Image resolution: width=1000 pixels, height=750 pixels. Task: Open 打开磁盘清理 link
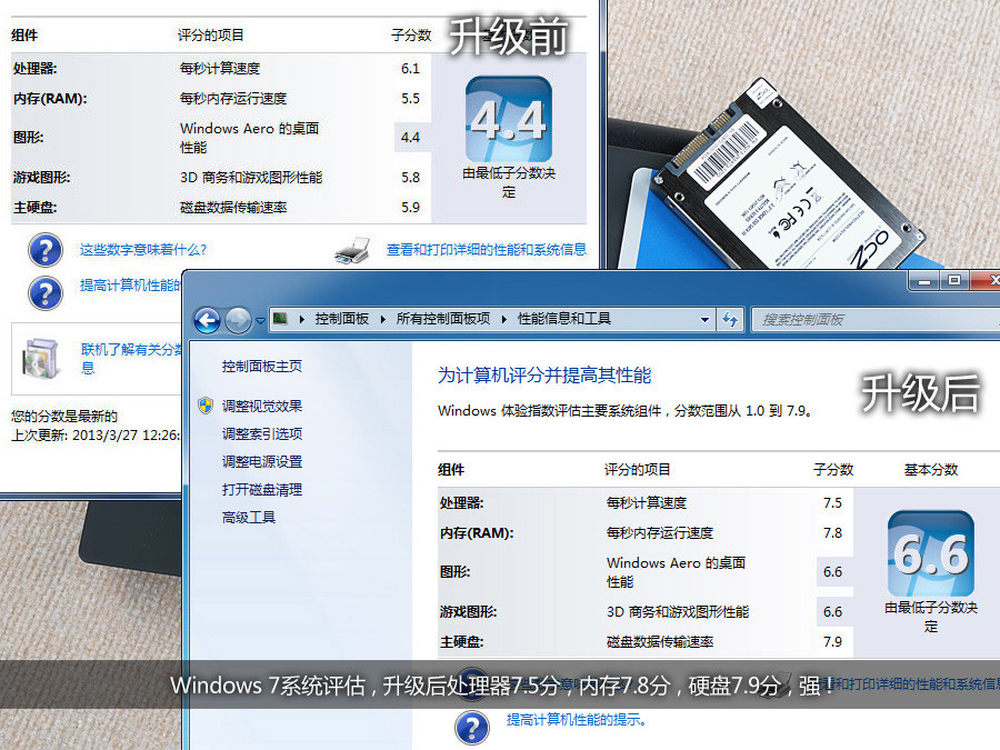261,490
